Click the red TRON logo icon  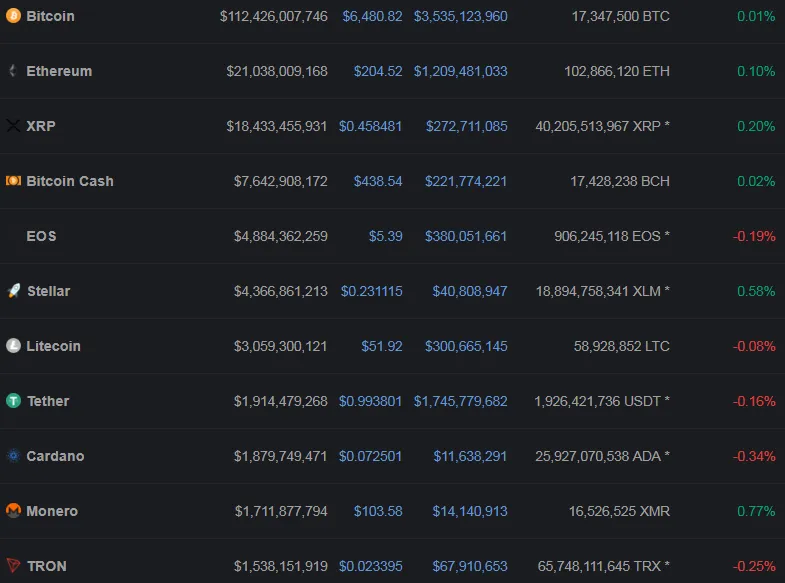click(13, 566)
